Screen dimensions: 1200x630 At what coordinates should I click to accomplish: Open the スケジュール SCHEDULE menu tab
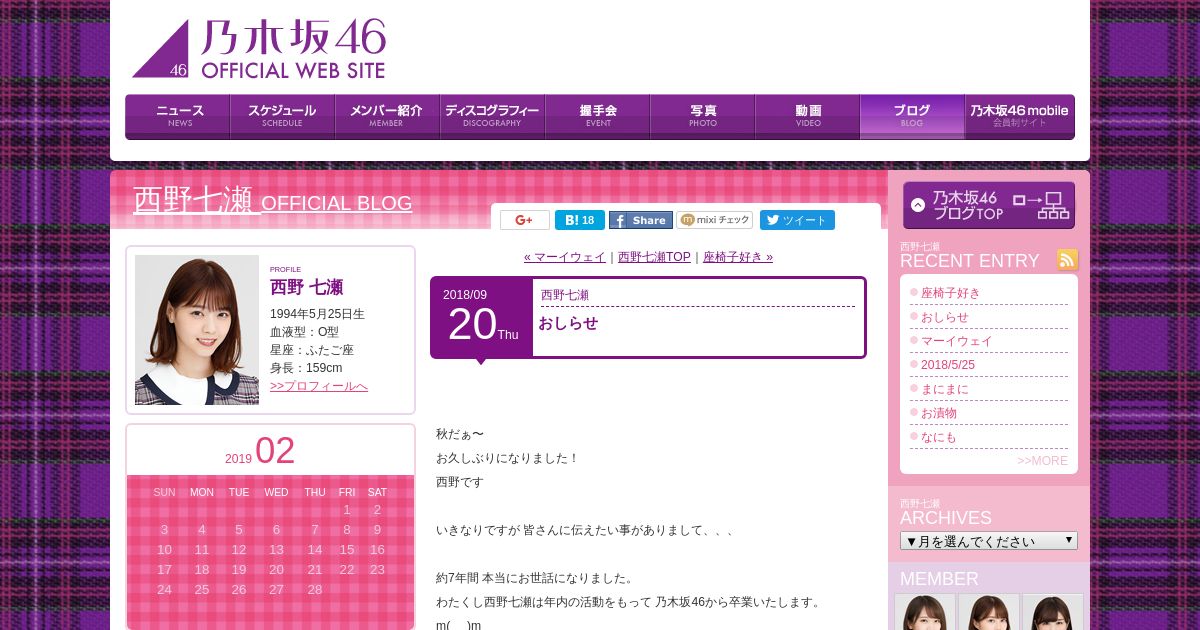click(x=282, y=117)
